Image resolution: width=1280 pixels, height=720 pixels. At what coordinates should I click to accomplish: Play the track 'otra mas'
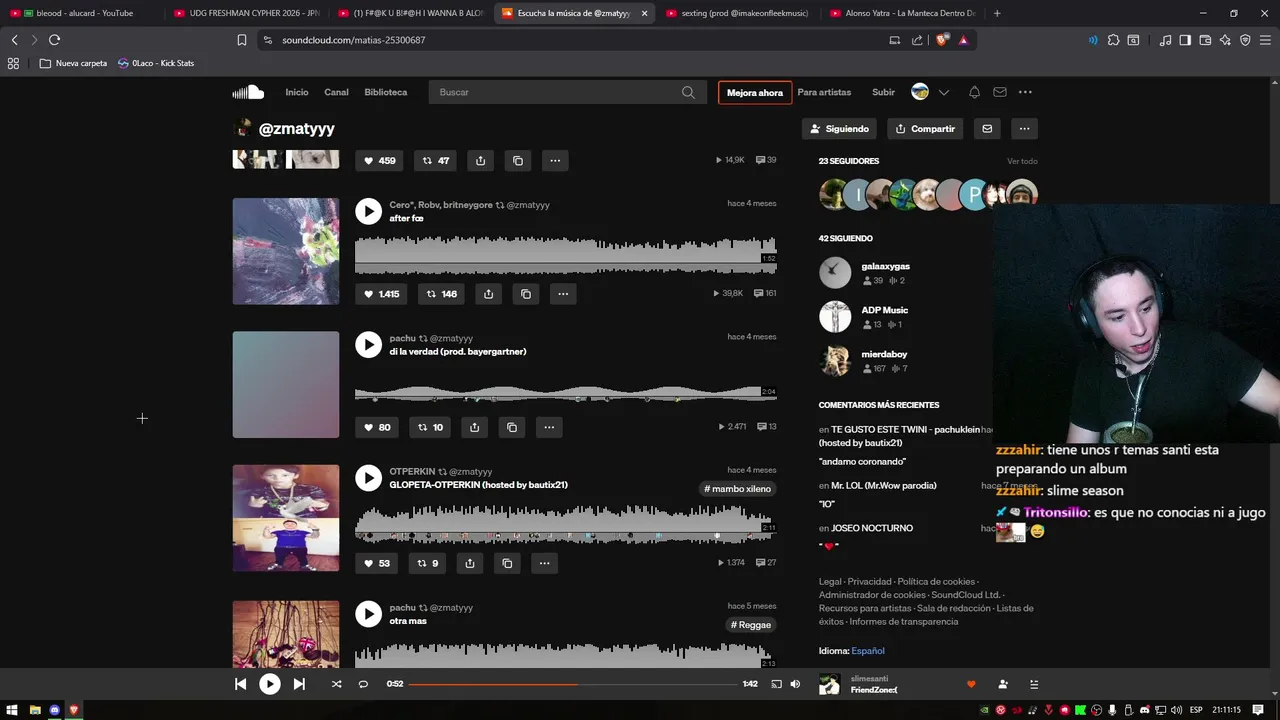pos(369,614)
